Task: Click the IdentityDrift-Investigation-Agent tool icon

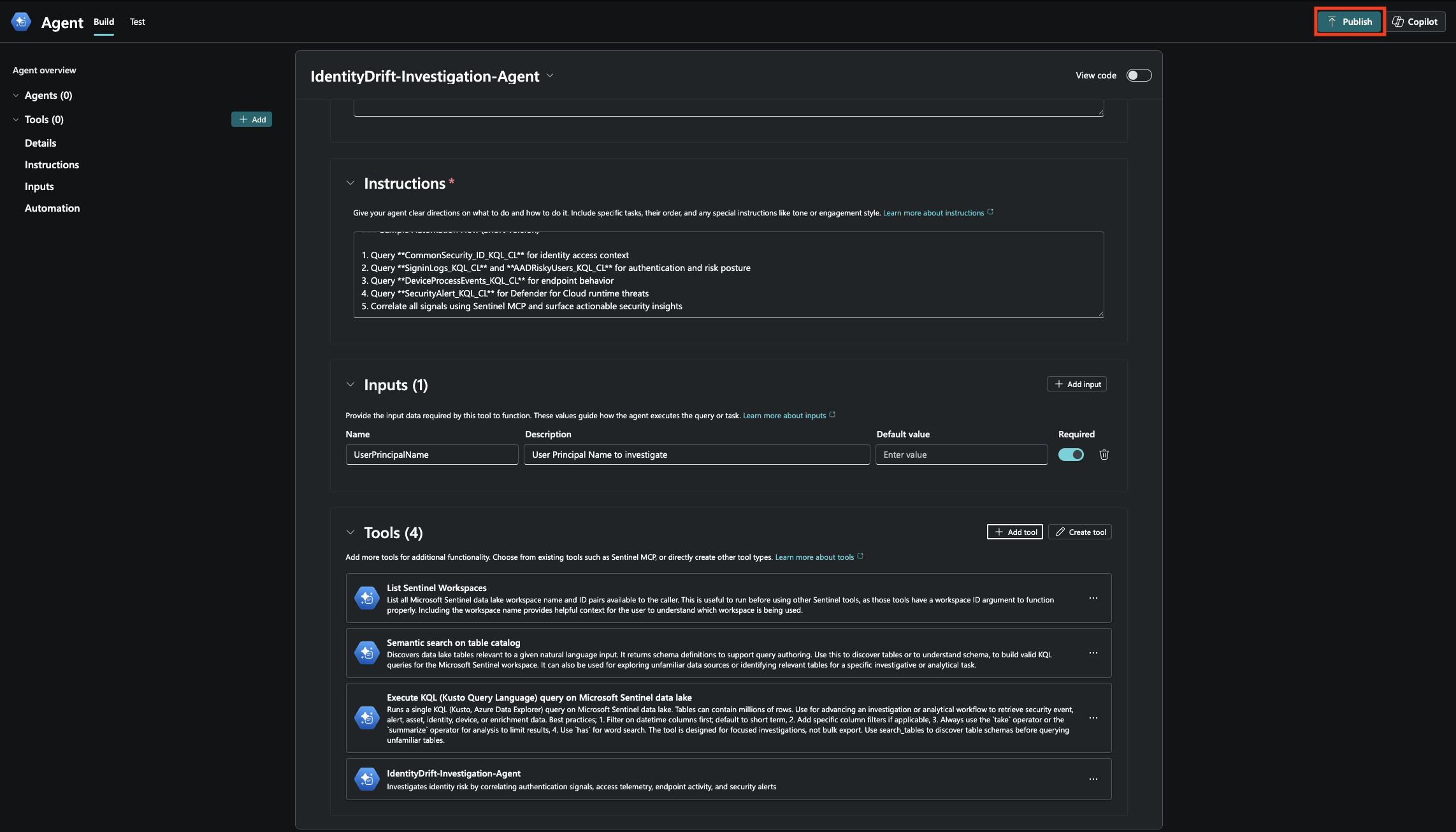Action: [367, 779]
